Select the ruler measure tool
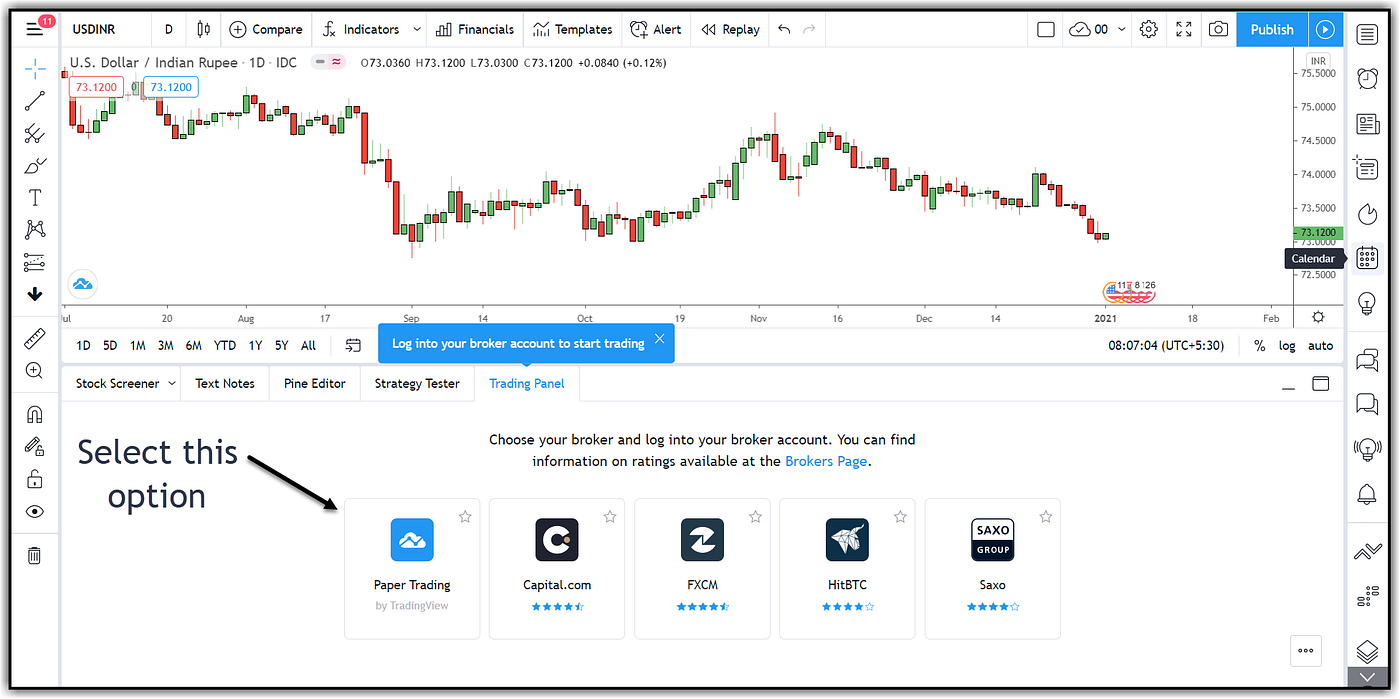Image resolution: width=1400 pixels, height=699 pixels. pos(34,341)
